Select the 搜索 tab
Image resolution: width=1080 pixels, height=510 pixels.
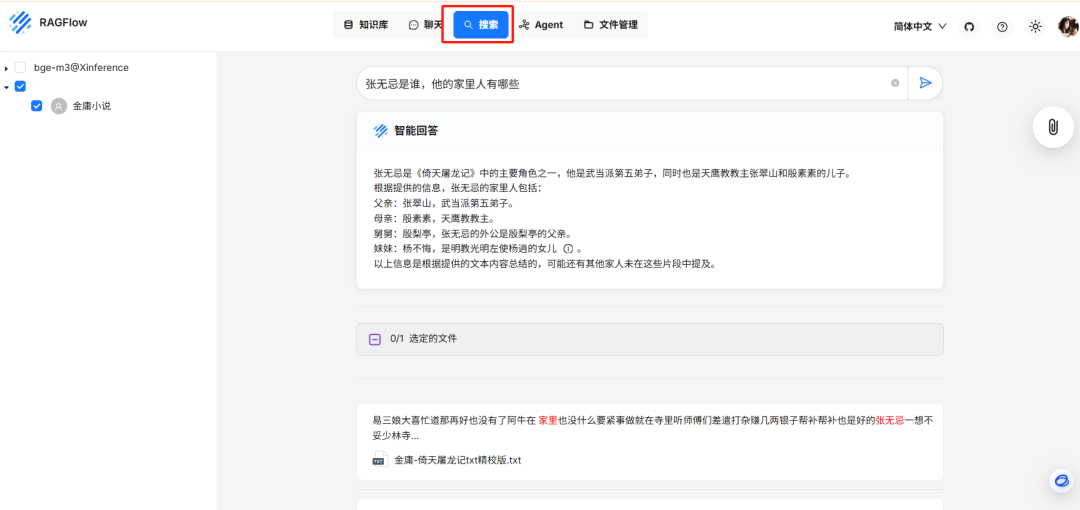tap(481, 25)
